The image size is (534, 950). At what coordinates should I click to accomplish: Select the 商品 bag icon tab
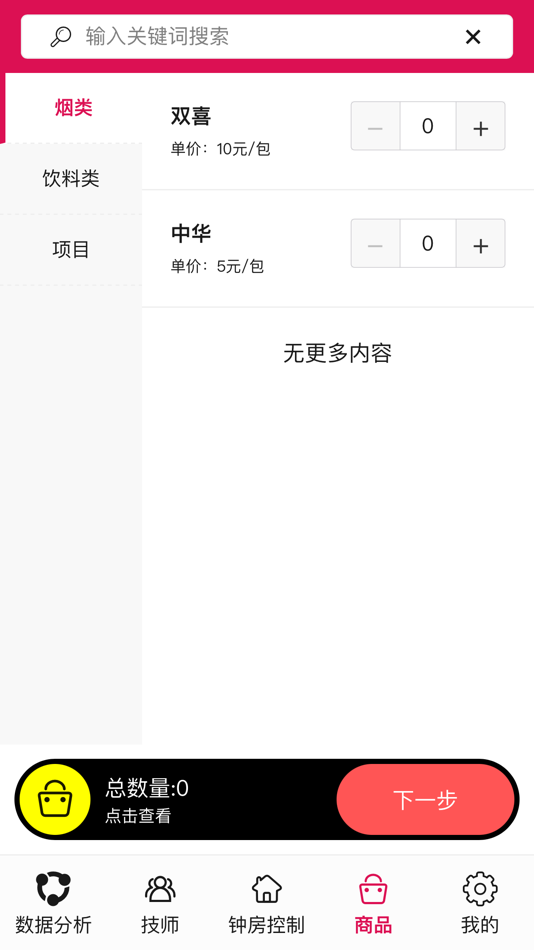pos(373,889)
